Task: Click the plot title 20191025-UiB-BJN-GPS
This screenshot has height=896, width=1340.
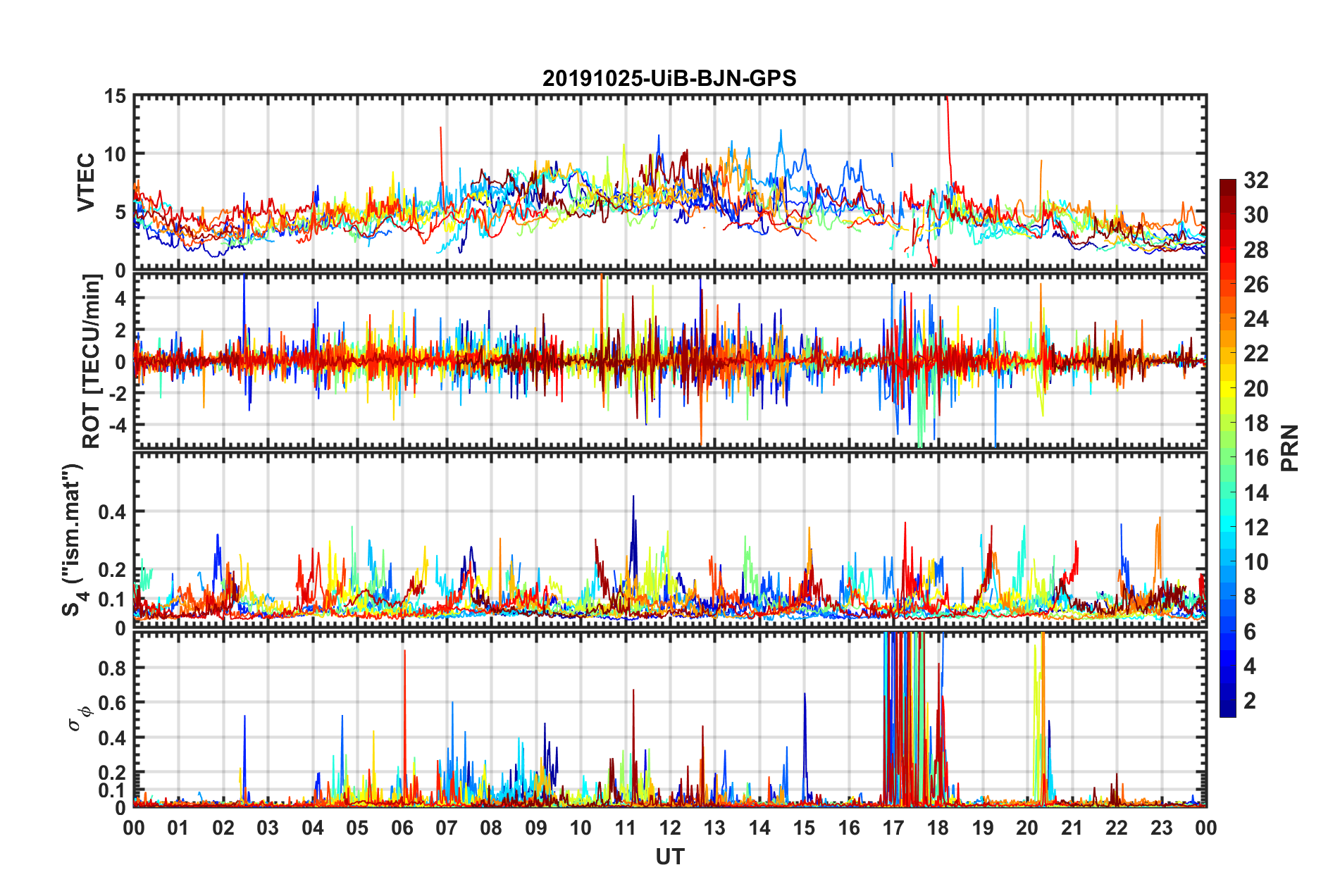Action: coord(669,78)
